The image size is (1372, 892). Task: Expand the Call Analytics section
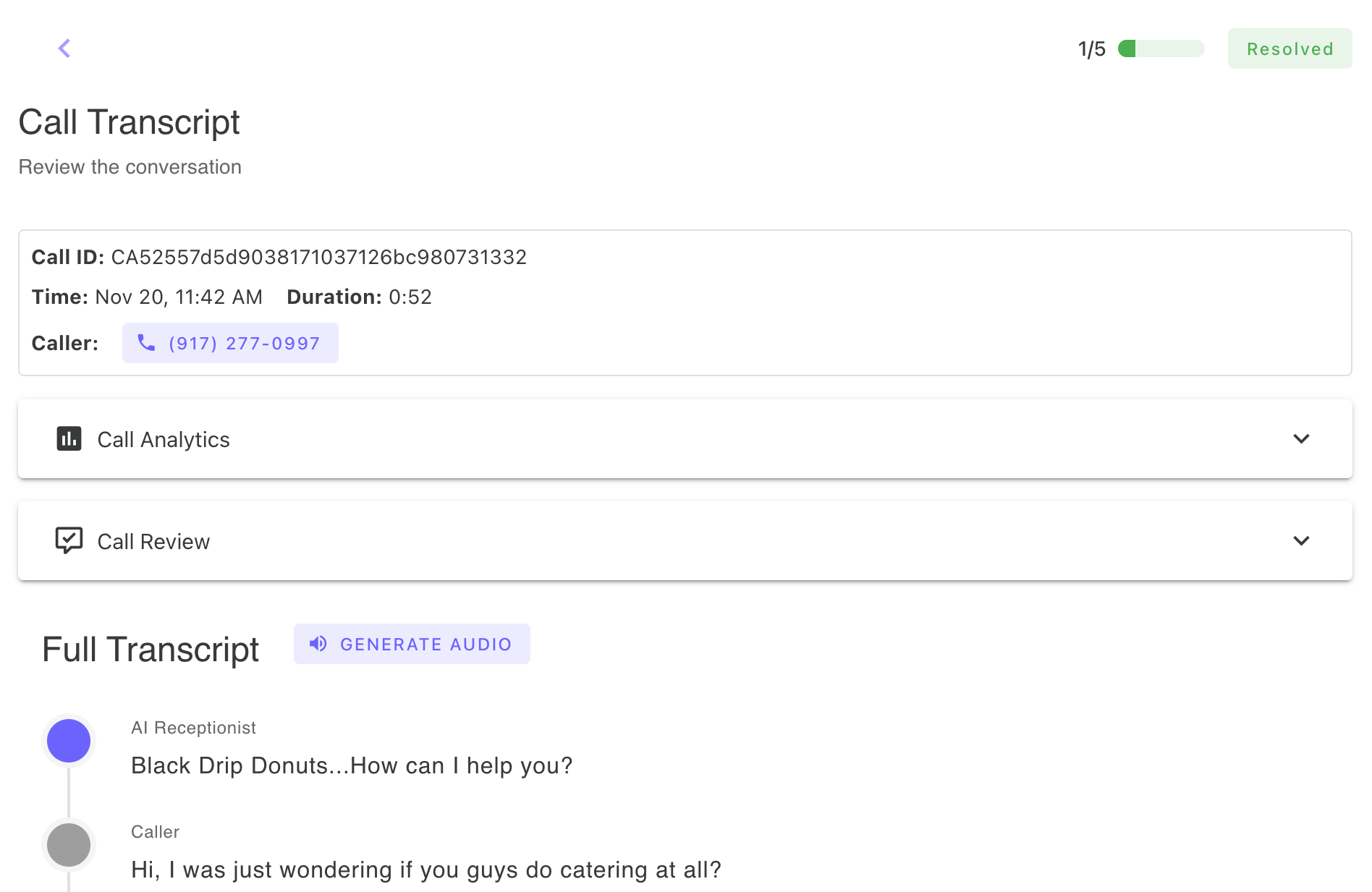(x=1302, y=439)
